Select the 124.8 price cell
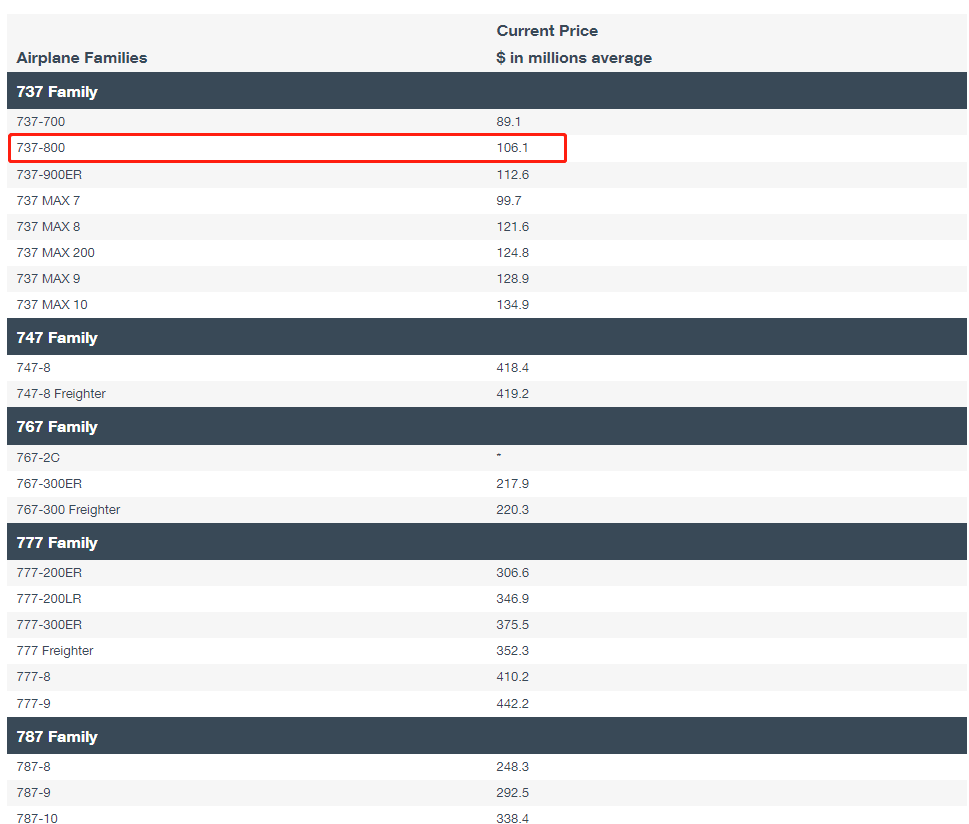Viewport: 969px width, 824px height. point(512,253)
